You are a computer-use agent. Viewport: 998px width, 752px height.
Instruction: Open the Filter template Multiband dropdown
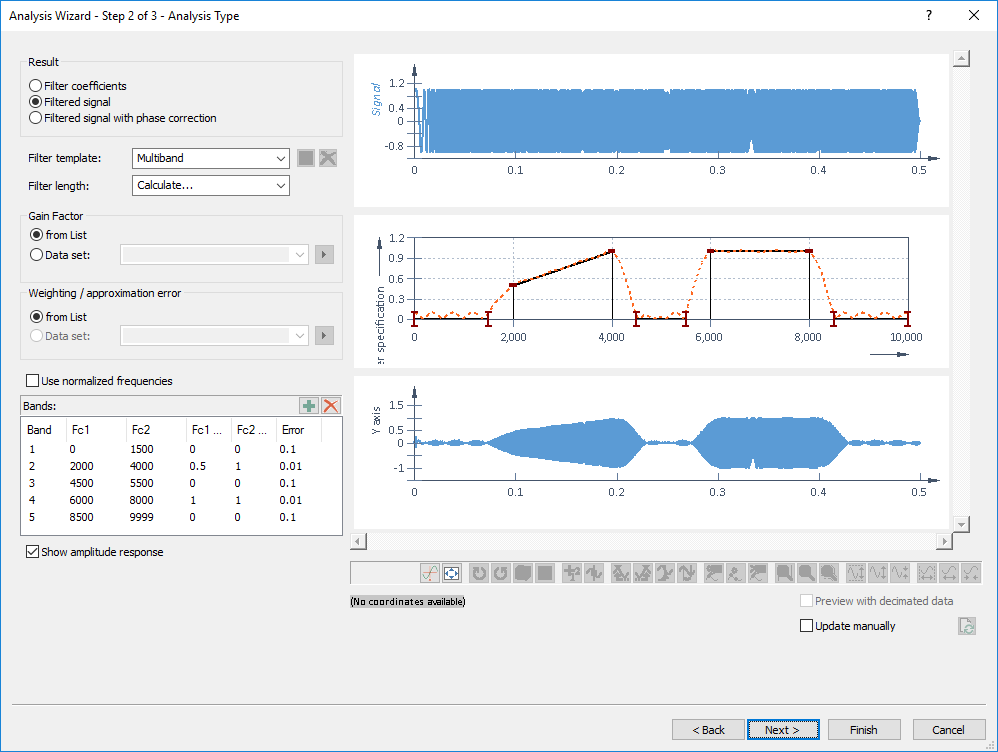tap(211, 158)
